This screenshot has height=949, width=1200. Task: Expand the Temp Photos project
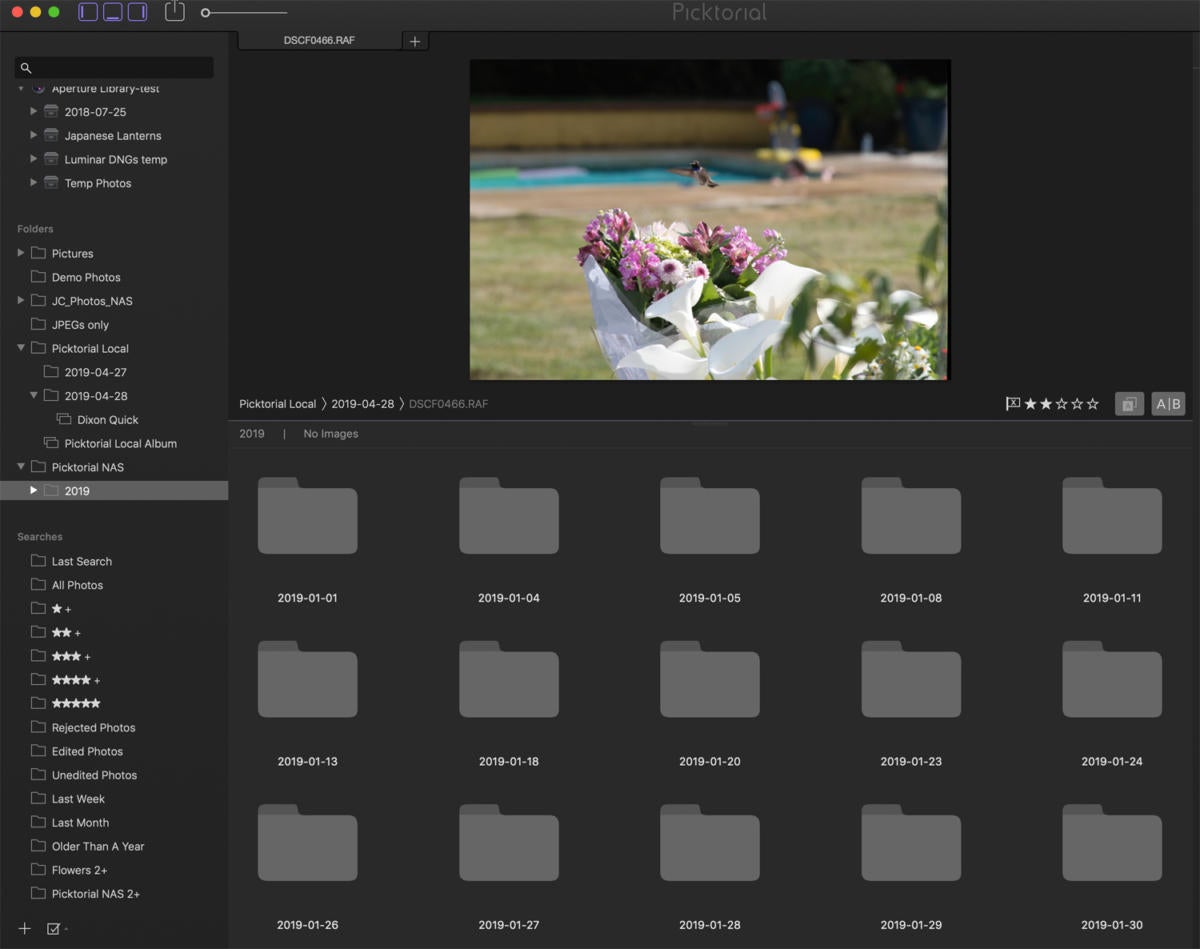tap(34, 183)
